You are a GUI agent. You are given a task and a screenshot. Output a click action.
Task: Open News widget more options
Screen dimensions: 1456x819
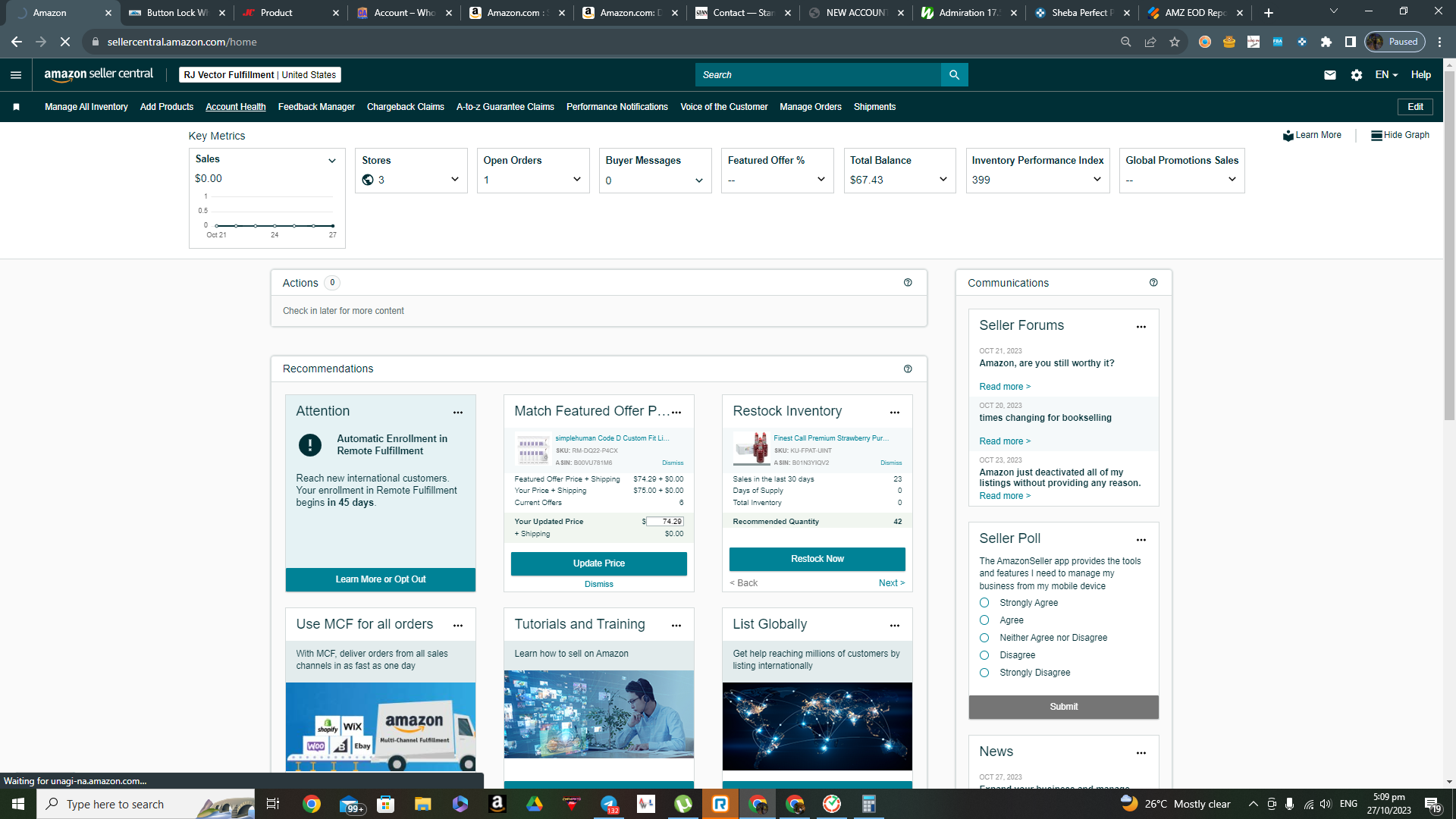pos(1141,753)
